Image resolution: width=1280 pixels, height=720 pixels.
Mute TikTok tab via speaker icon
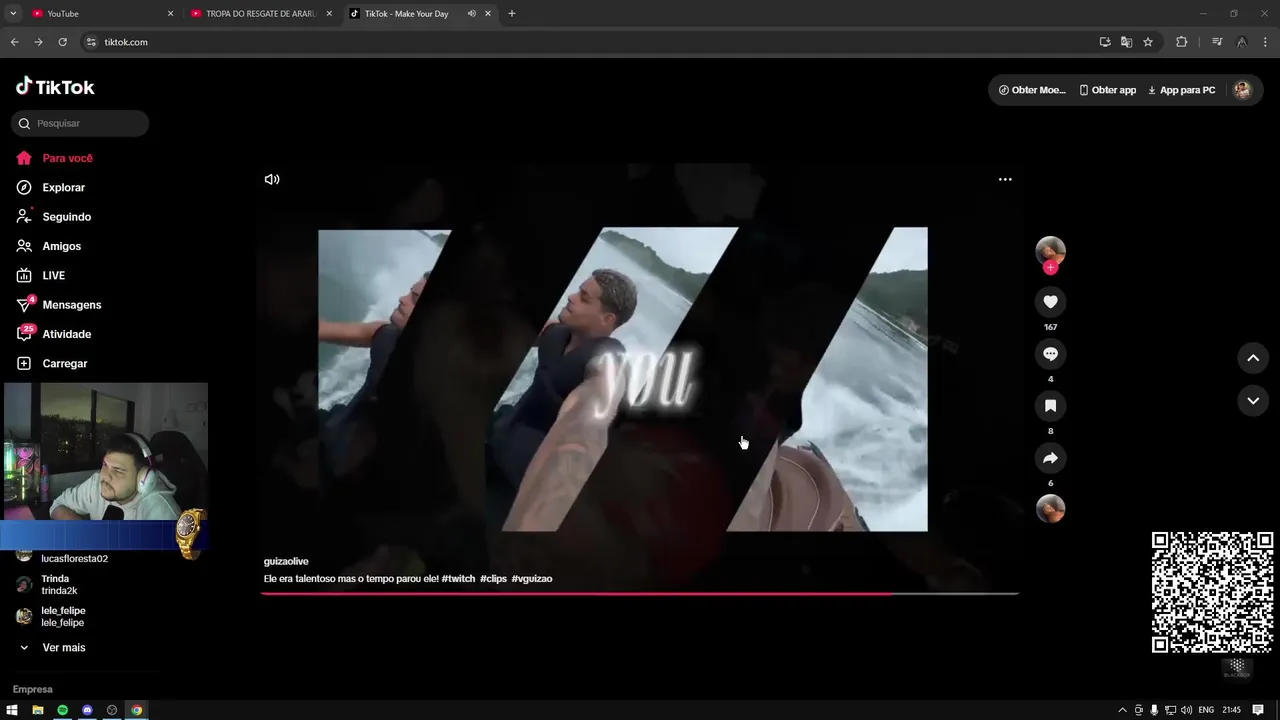[471, 13]
